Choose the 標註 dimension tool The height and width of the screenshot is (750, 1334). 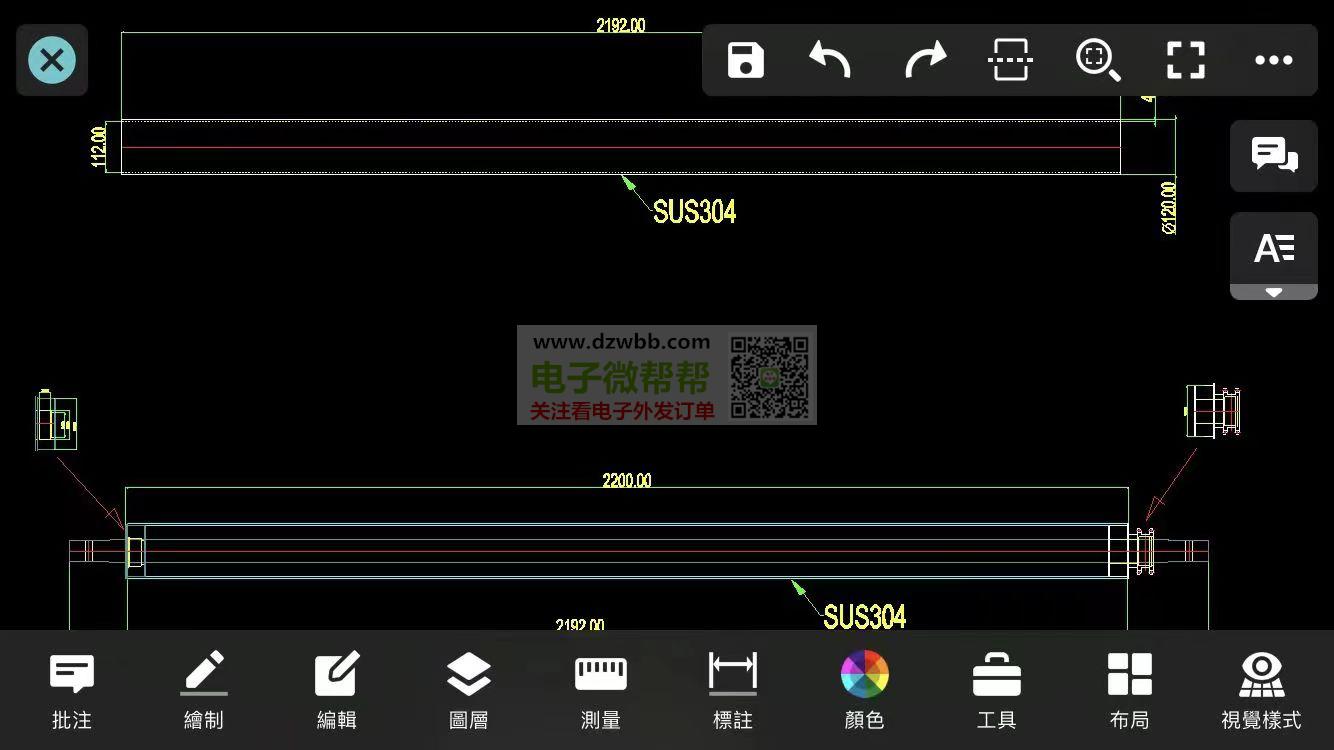click(x=732, y=690)
